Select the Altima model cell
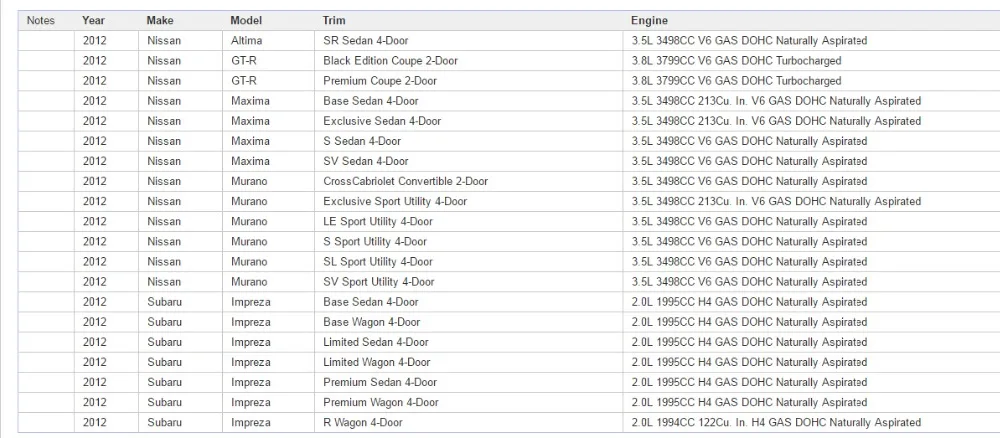 click(268, 41)
